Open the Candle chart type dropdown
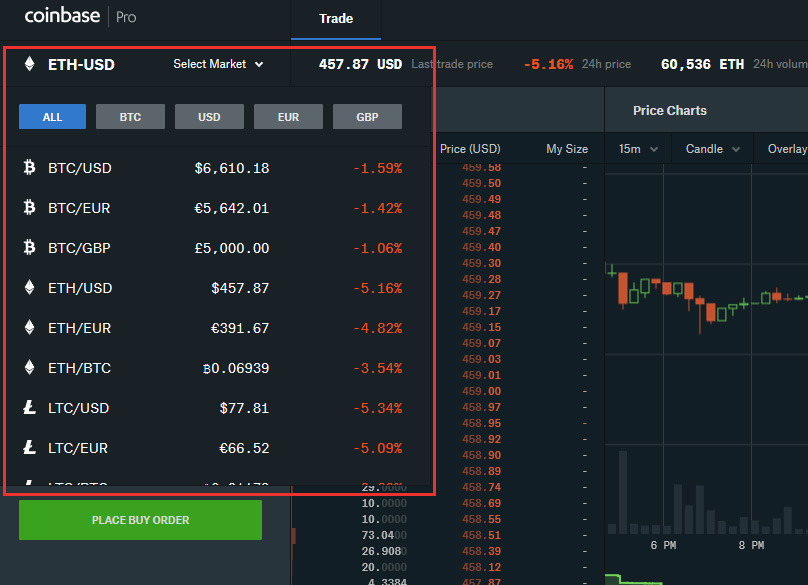Image resolution: width=808 pixels, height=585 pixels. [712, 149]
